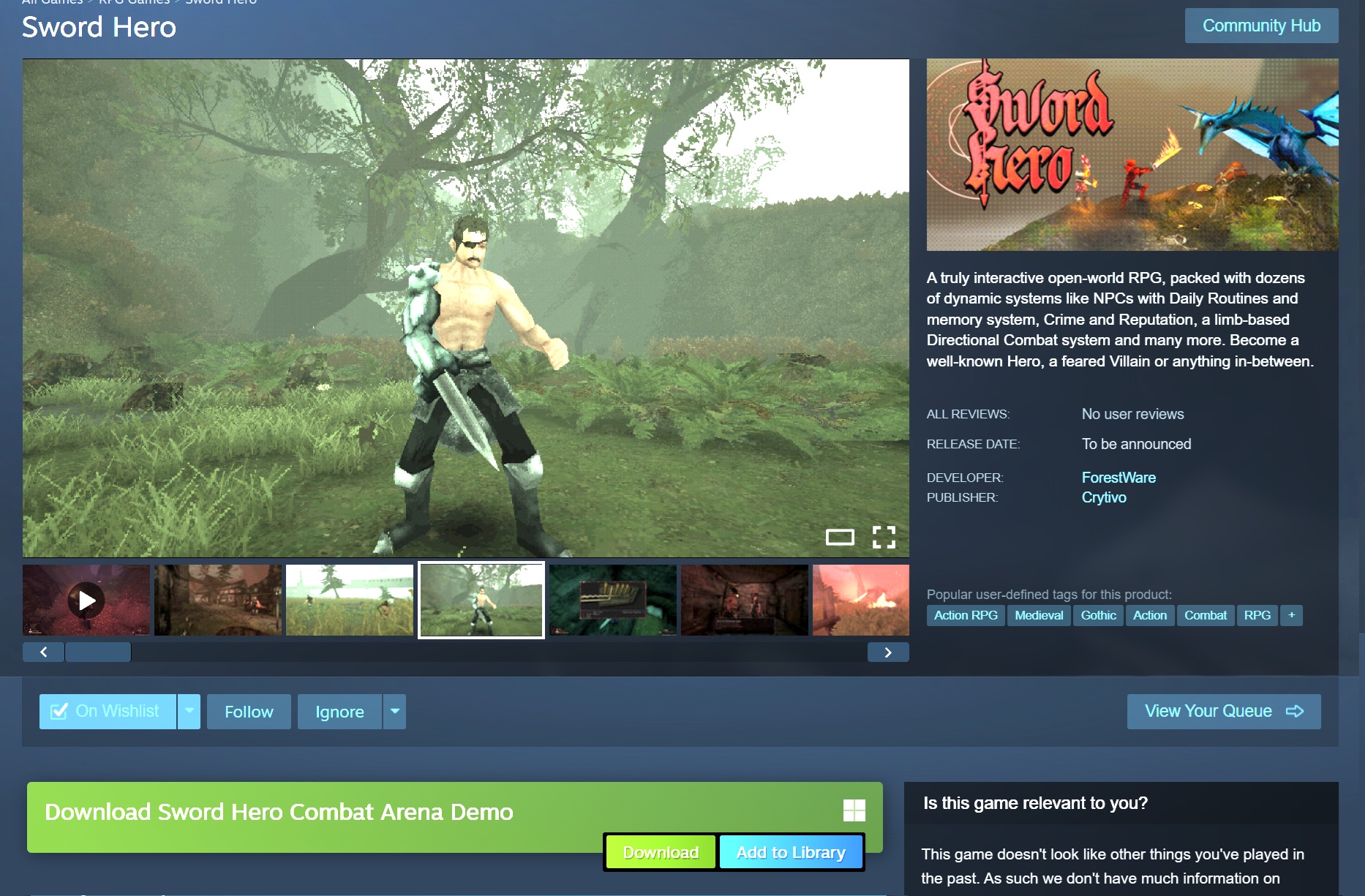Toggle theater mode on screenshot viewer

coord(840,538)
